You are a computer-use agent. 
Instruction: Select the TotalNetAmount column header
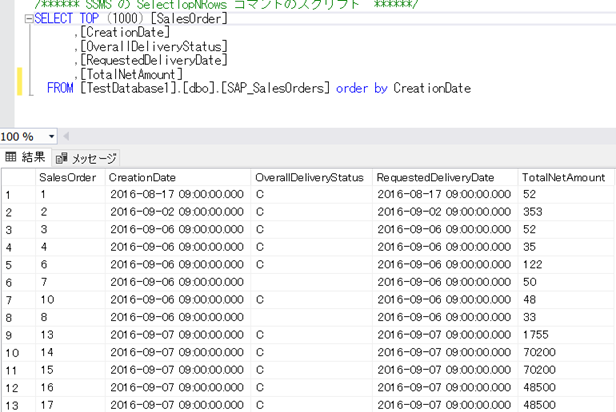[x=566, y=178]
